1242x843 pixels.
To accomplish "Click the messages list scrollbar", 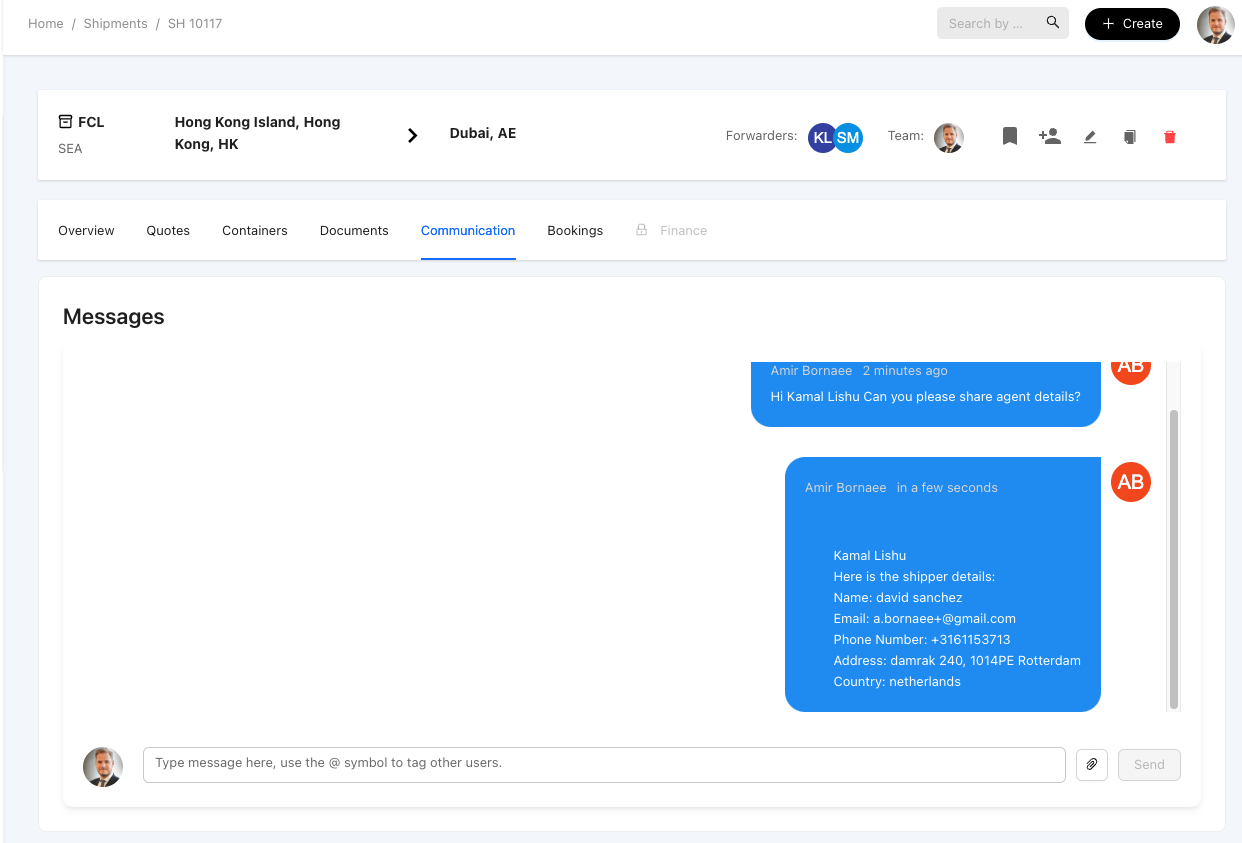I will coord(1174,558).
